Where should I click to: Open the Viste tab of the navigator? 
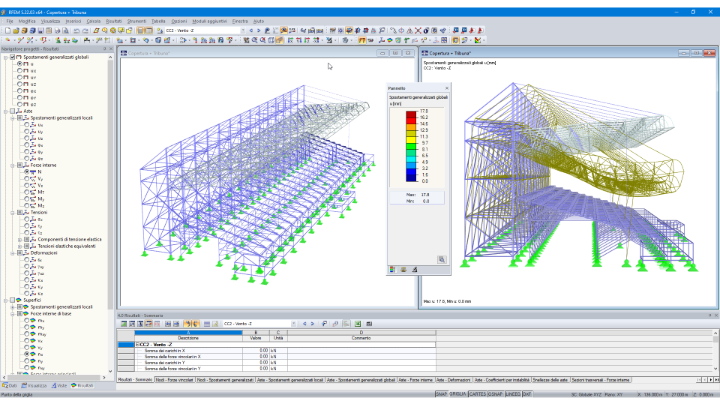(x=59, y=386)
